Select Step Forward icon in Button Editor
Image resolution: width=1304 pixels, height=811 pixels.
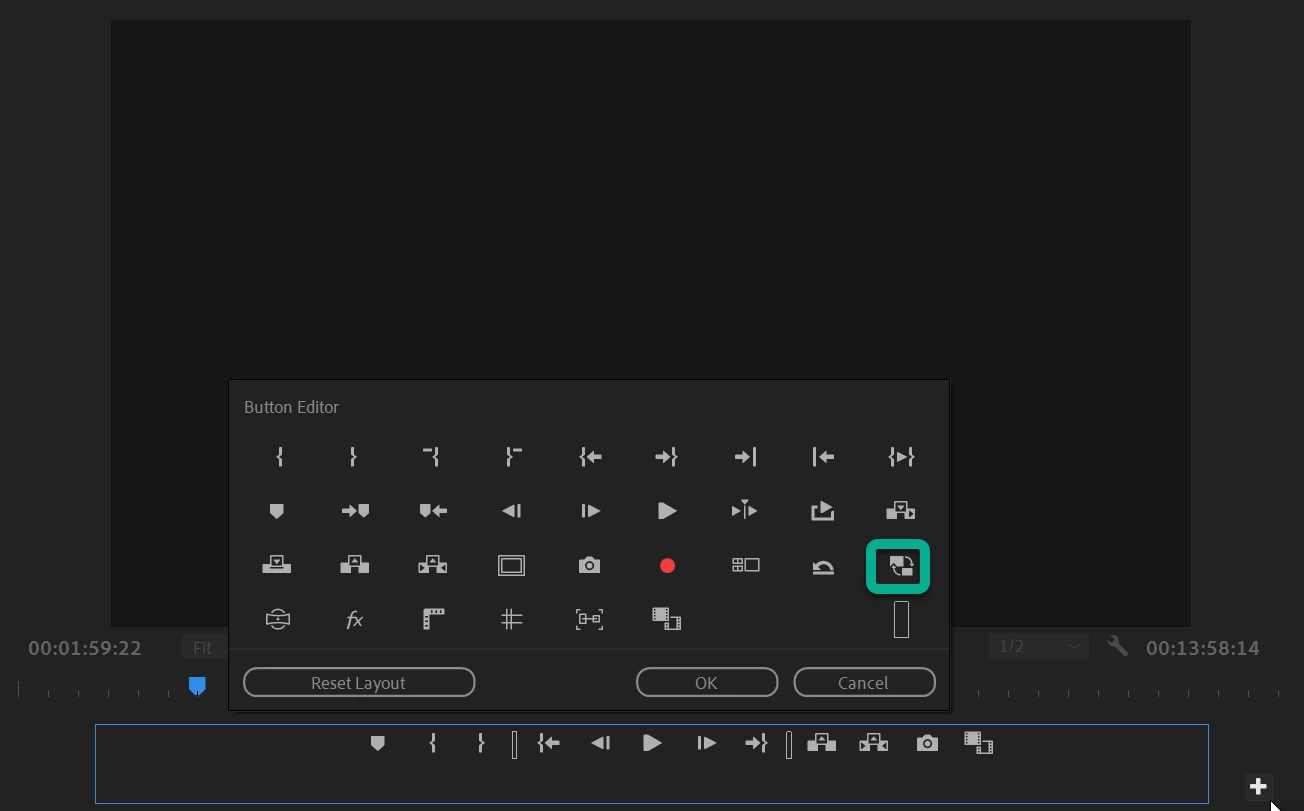pos(590,511)
